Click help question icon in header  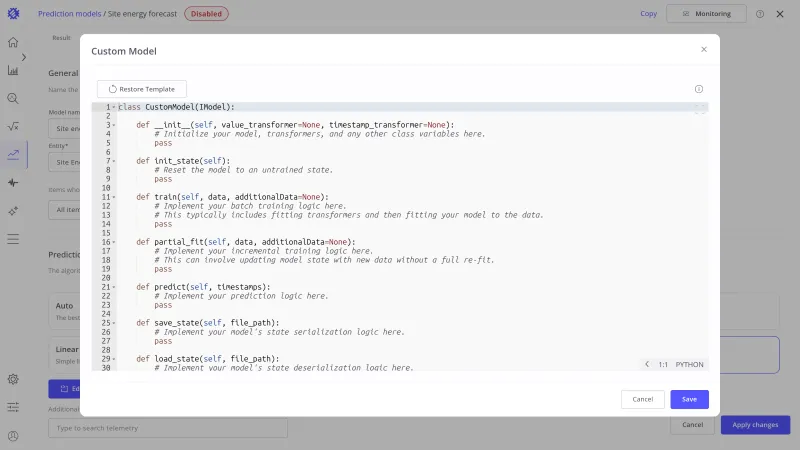pyautogui.click(x=760, y=14)
